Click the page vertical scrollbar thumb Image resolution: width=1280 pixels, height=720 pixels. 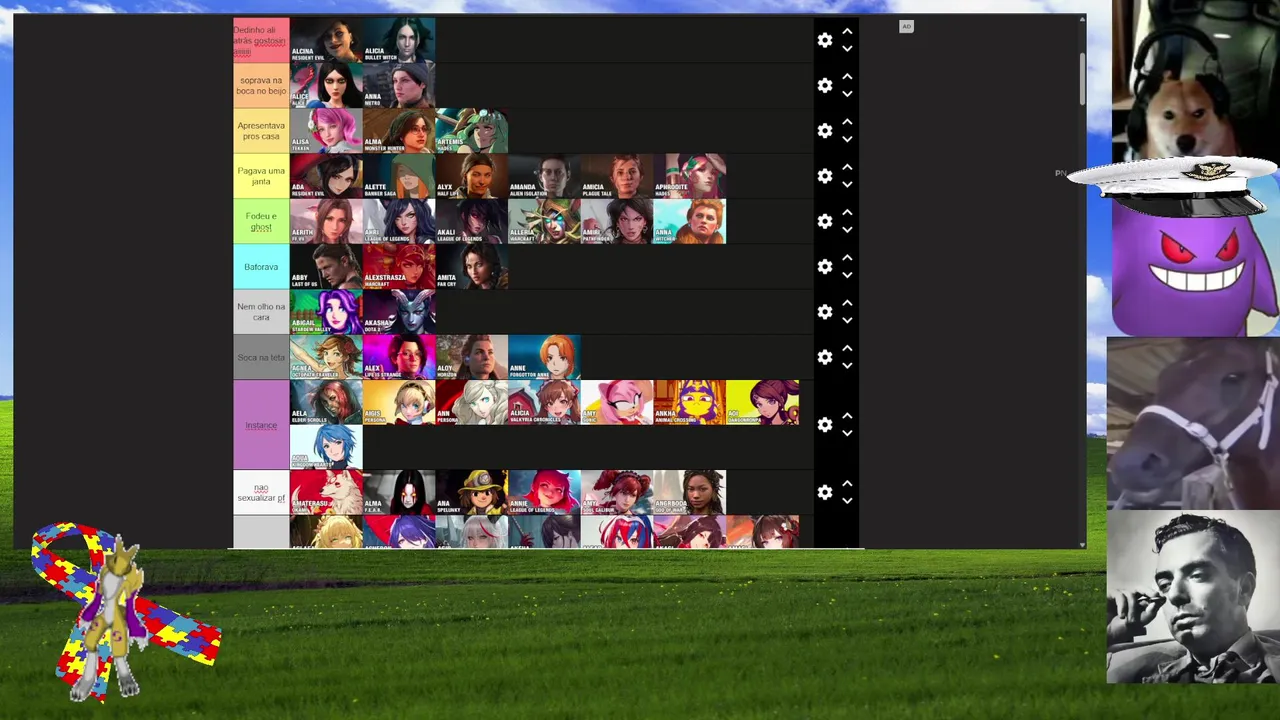coord(1082,77)
